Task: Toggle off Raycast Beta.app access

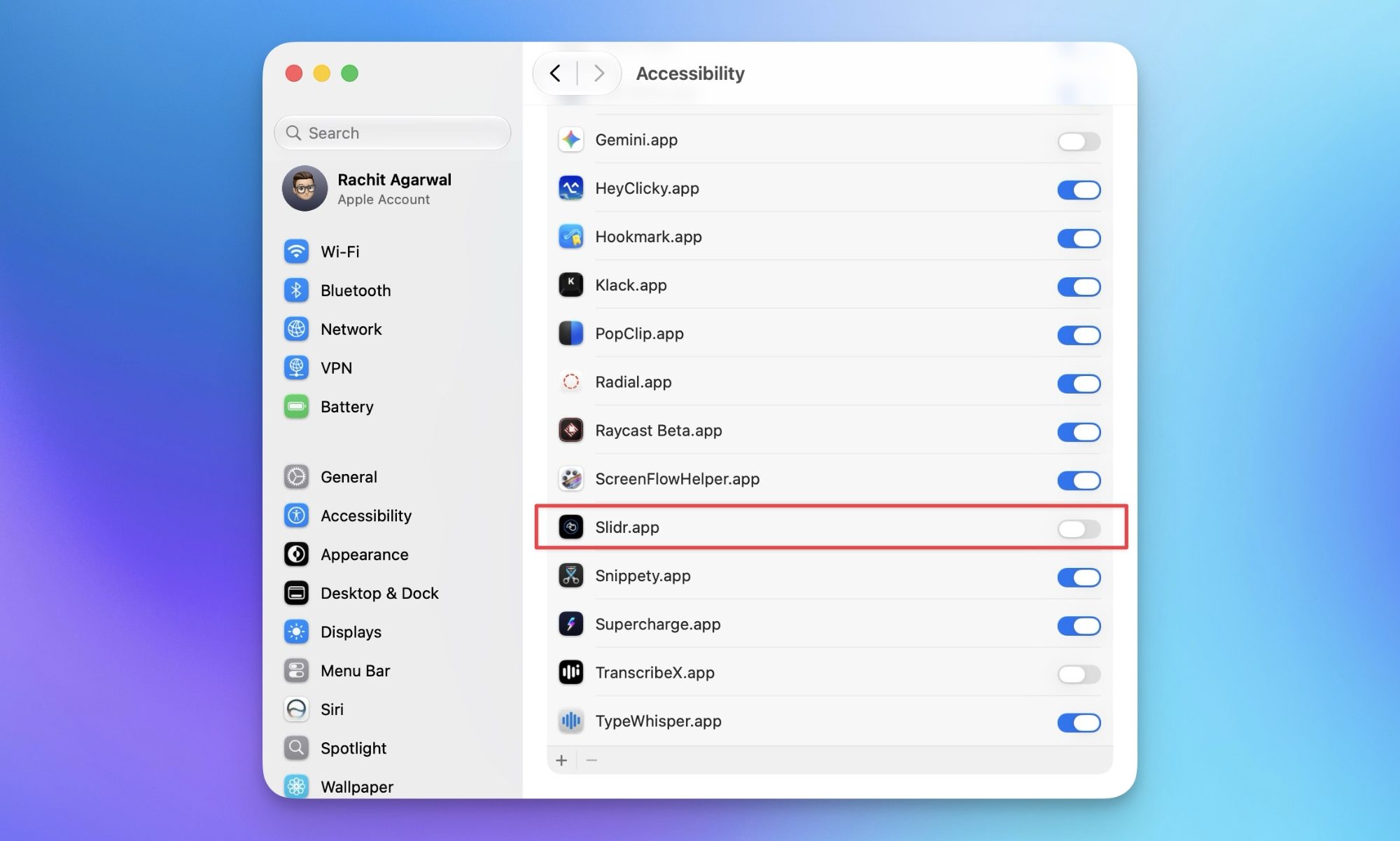Action: (1079, 432)
